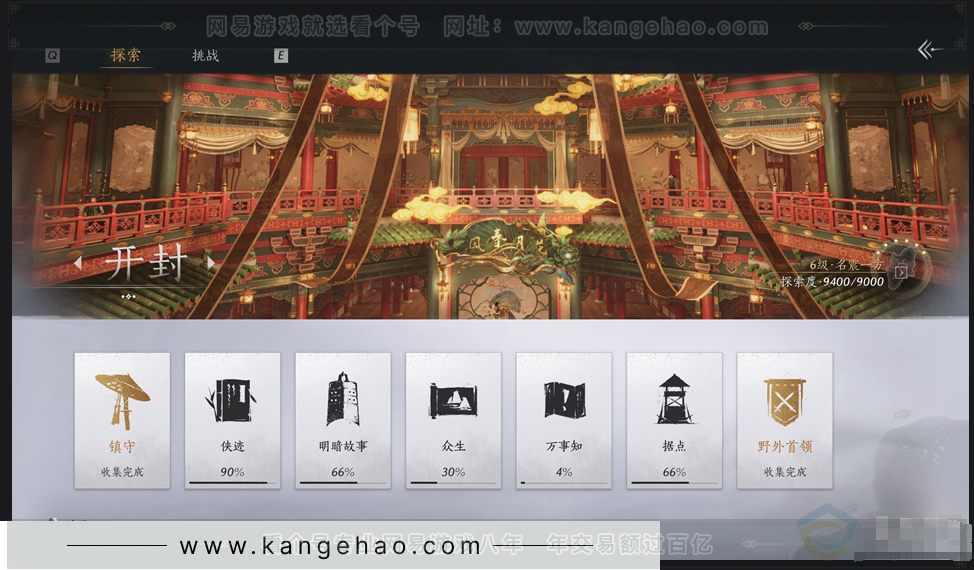Click the 开封 region title

[x=145, y=263]
